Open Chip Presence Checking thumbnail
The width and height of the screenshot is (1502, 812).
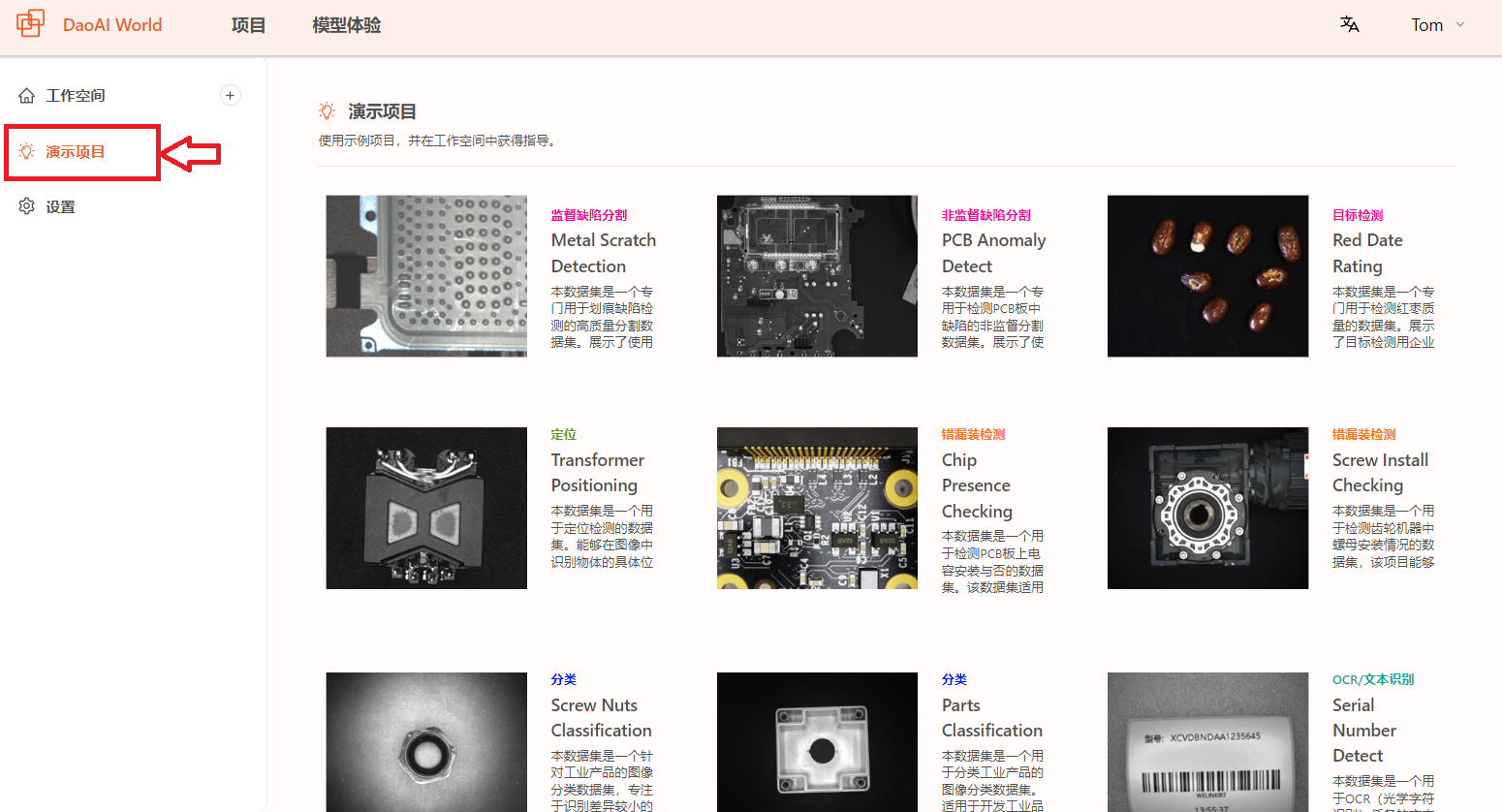tap(817, 508)
